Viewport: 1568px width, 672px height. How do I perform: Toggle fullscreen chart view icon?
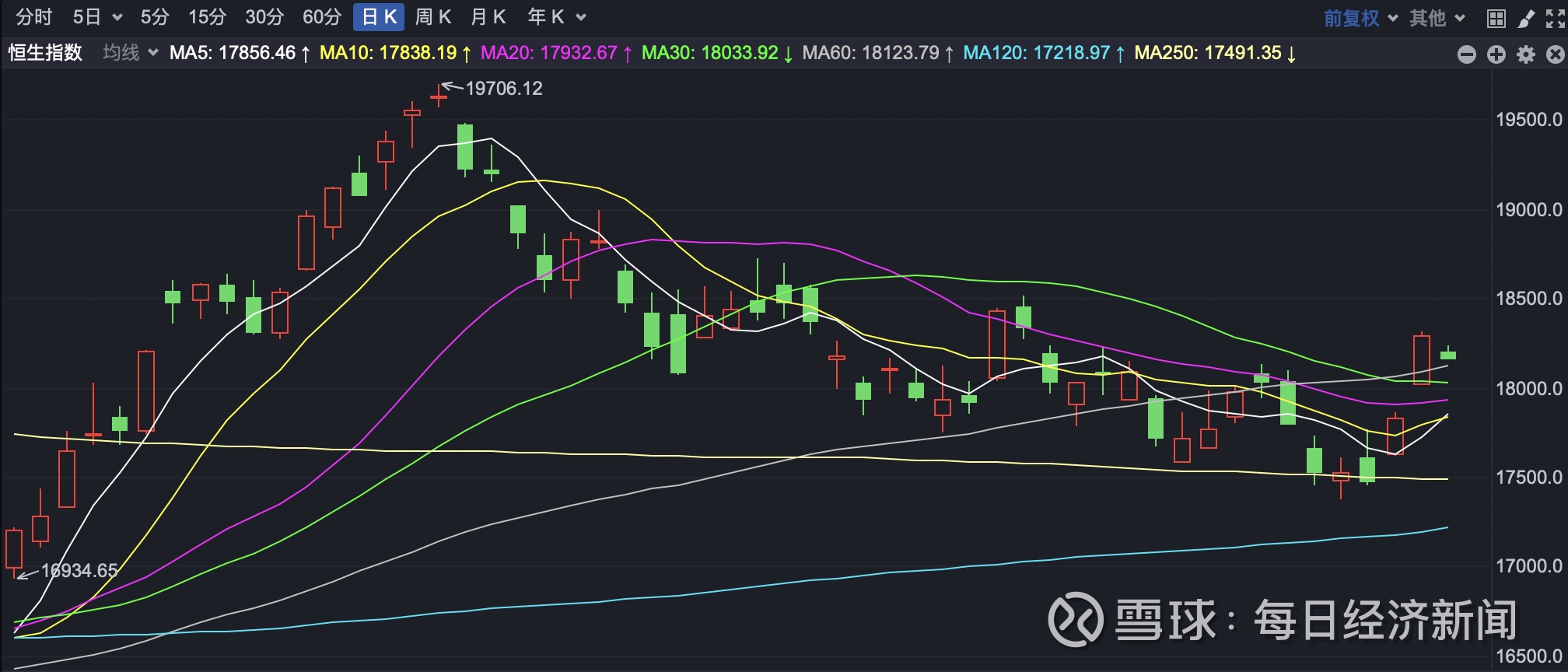[1555, 19]
